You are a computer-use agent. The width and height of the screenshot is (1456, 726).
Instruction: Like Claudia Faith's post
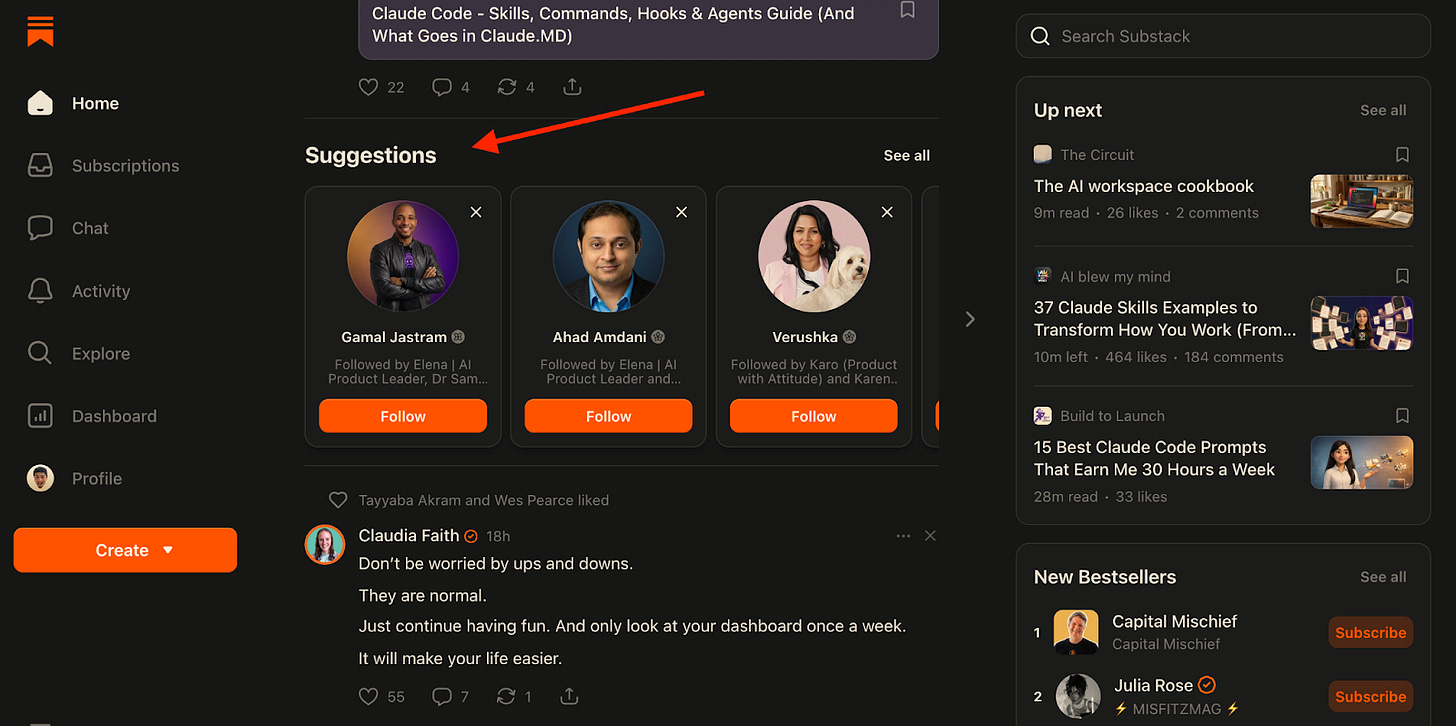369,696
